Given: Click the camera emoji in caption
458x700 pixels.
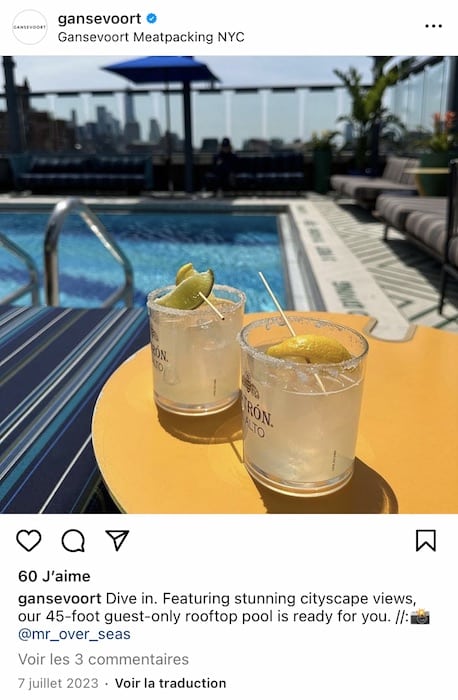Looking at the screenshot, I should pos(420,617).
